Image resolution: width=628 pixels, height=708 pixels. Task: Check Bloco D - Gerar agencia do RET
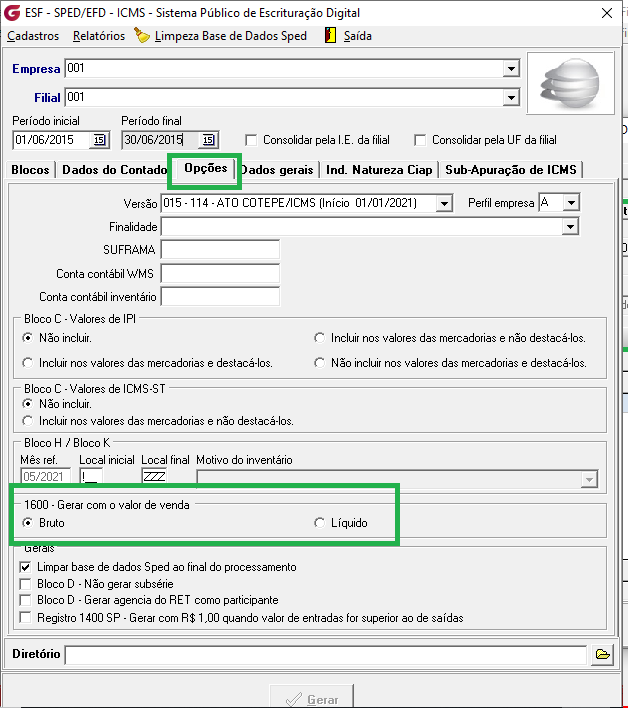coord(26,600)
